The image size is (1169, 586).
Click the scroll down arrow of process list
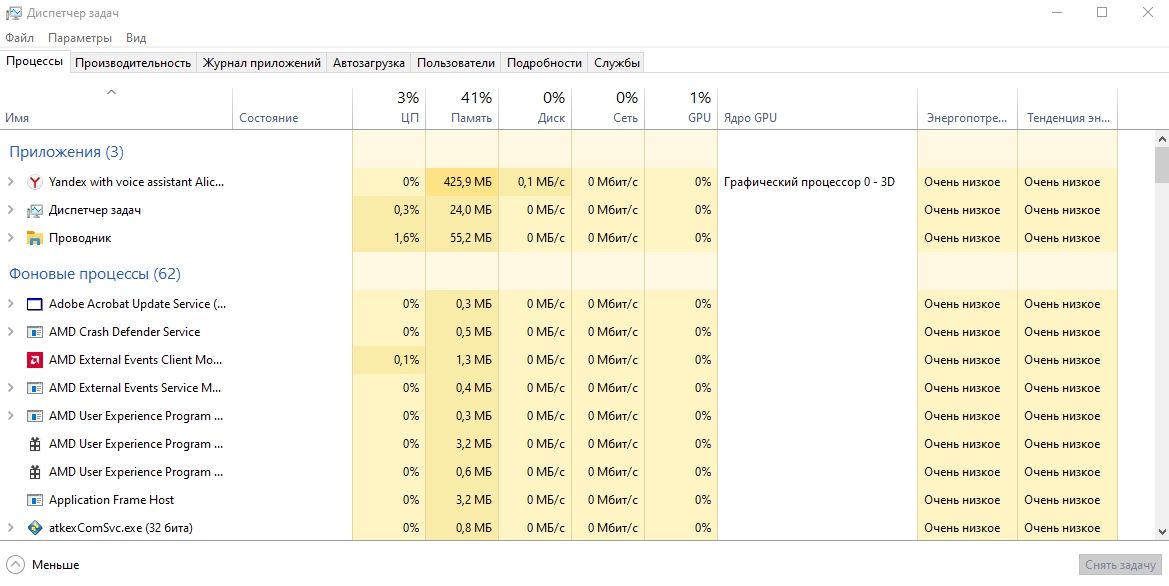(x=1160, y=532)
